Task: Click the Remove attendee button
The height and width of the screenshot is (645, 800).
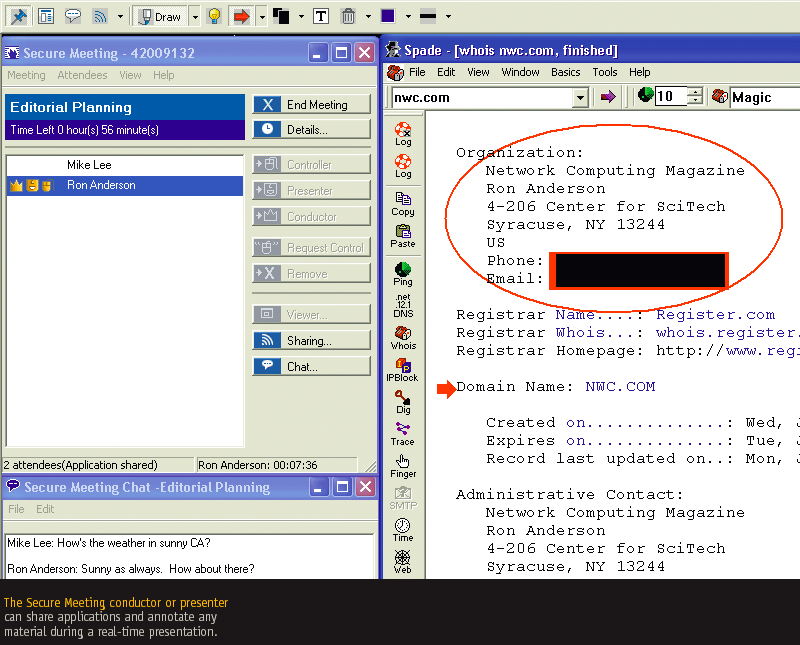Action: tap(312, 274)
